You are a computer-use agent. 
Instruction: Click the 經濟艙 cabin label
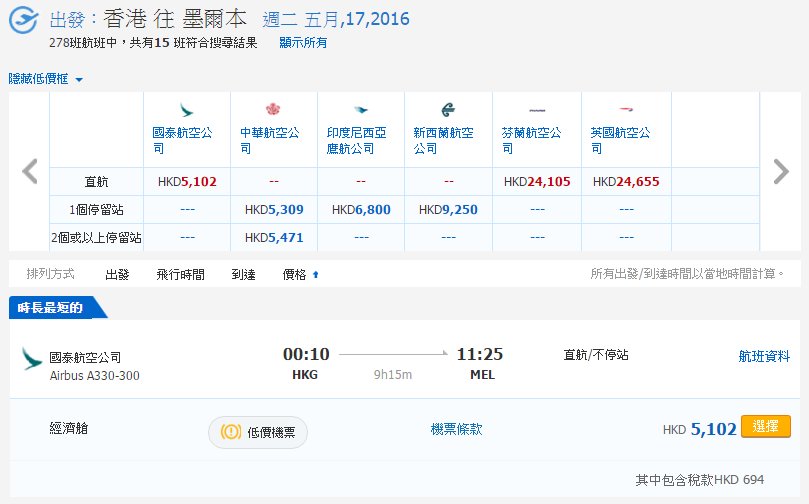click(x=69, y=428)
